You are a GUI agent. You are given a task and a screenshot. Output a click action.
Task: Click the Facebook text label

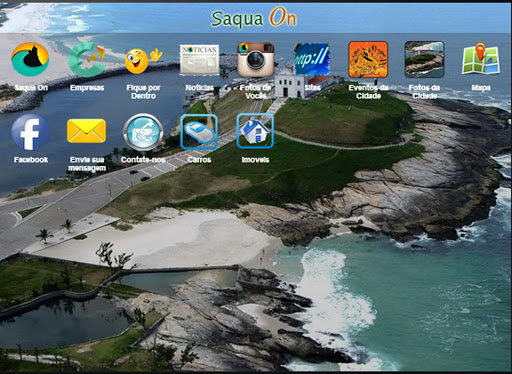[31, 160]
